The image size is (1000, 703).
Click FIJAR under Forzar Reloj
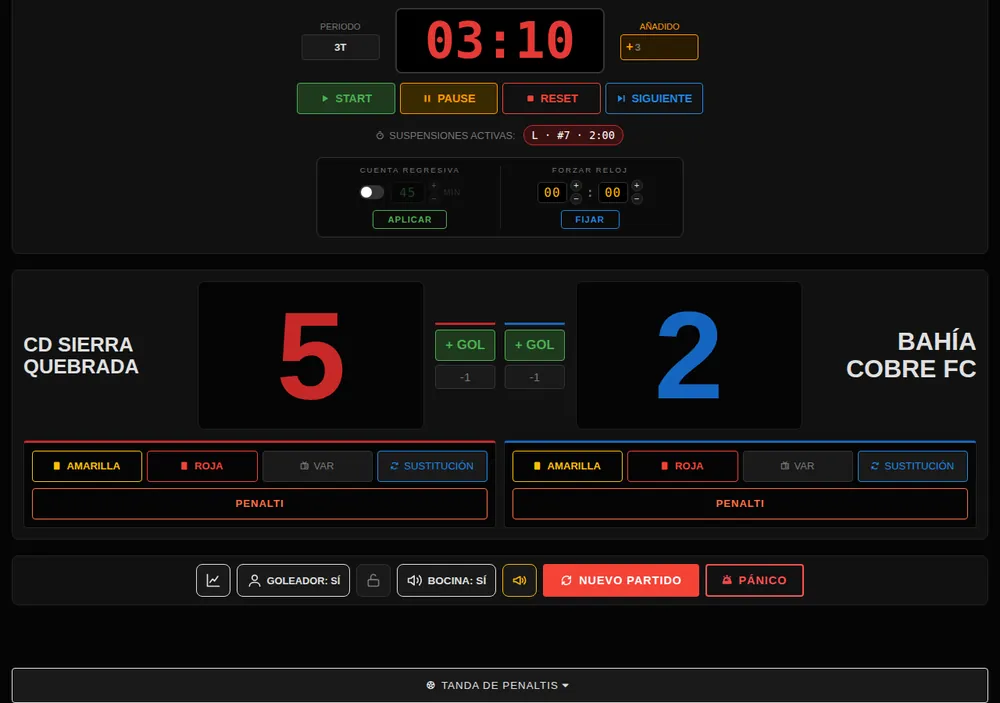pyautogui.click(x=590, y=219)
